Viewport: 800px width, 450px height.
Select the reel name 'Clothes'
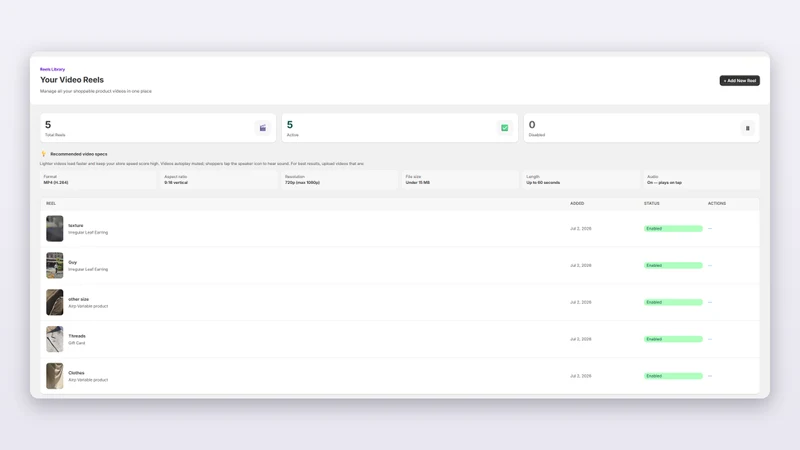[x=77, y=373]
